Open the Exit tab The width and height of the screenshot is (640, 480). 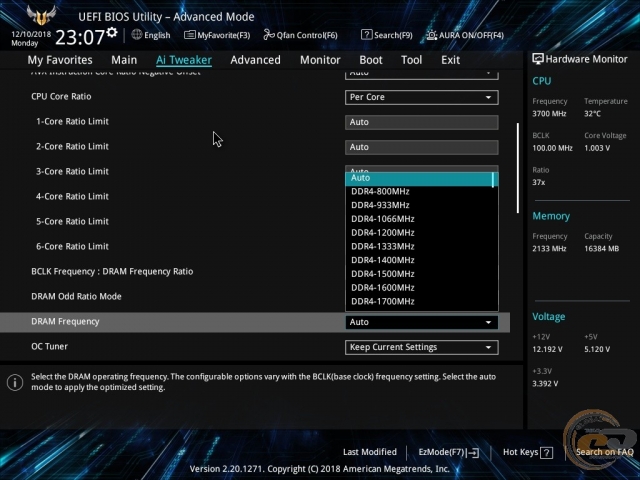450,60
